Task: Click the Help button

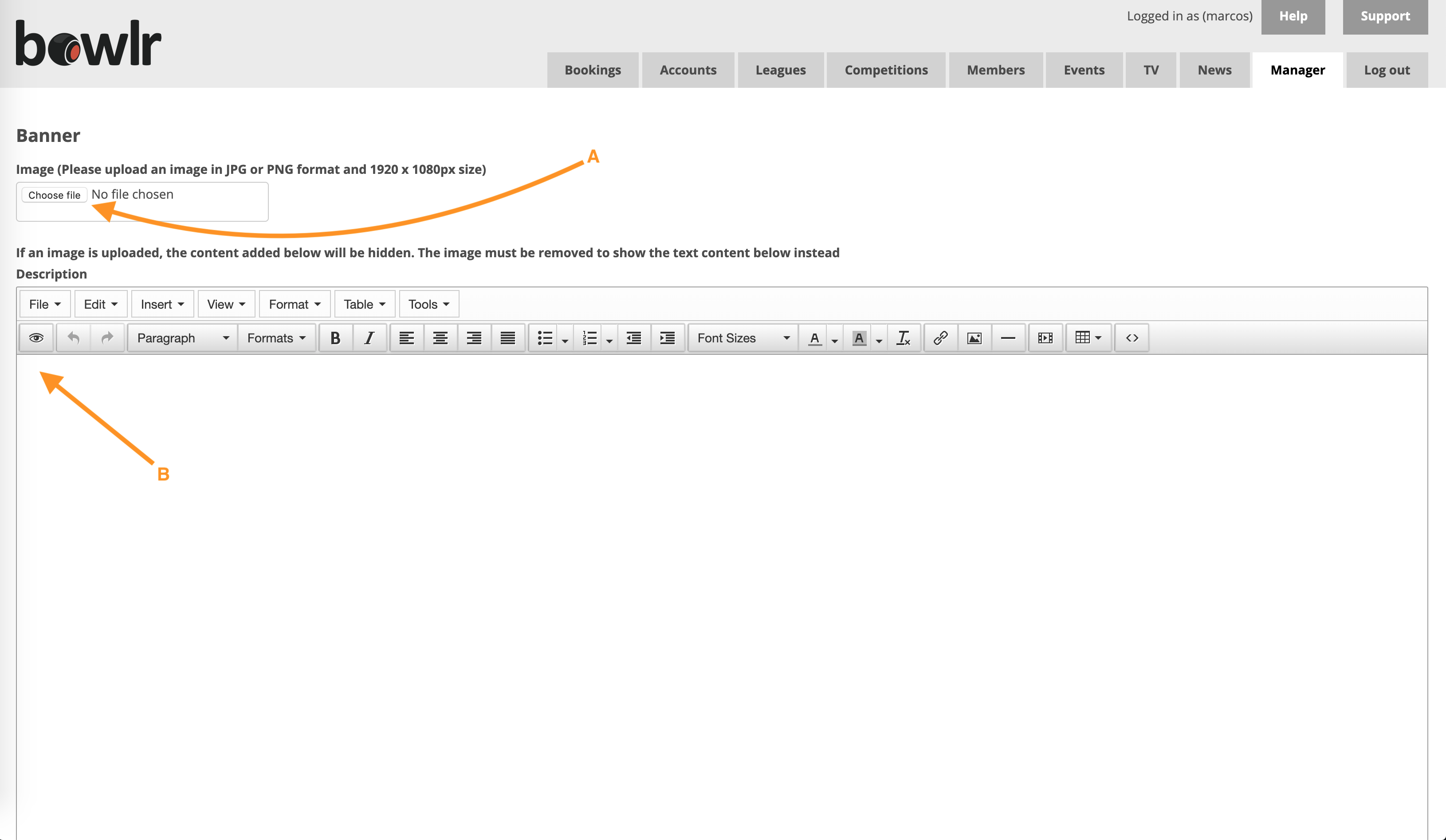Action: tap(1293, 17)
